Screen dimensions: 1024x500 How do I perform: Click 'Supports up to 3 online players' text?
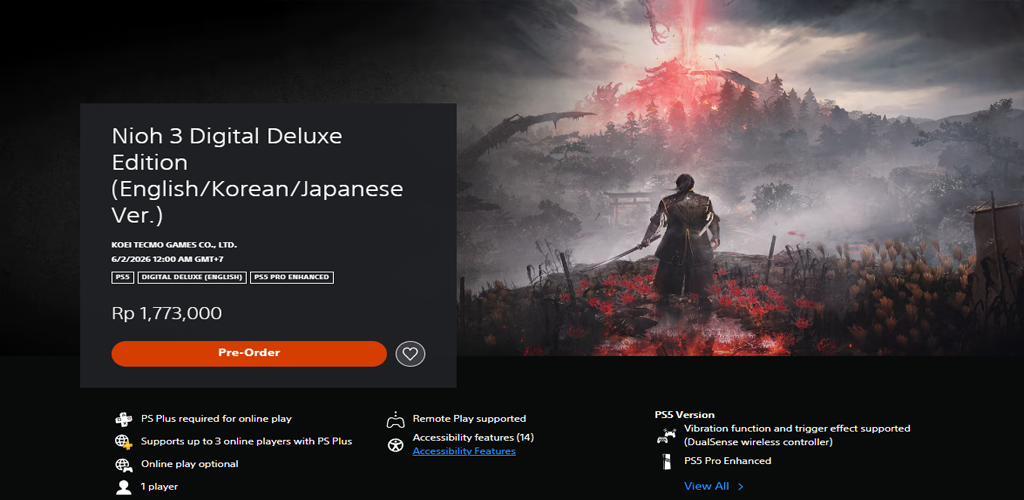246,442
